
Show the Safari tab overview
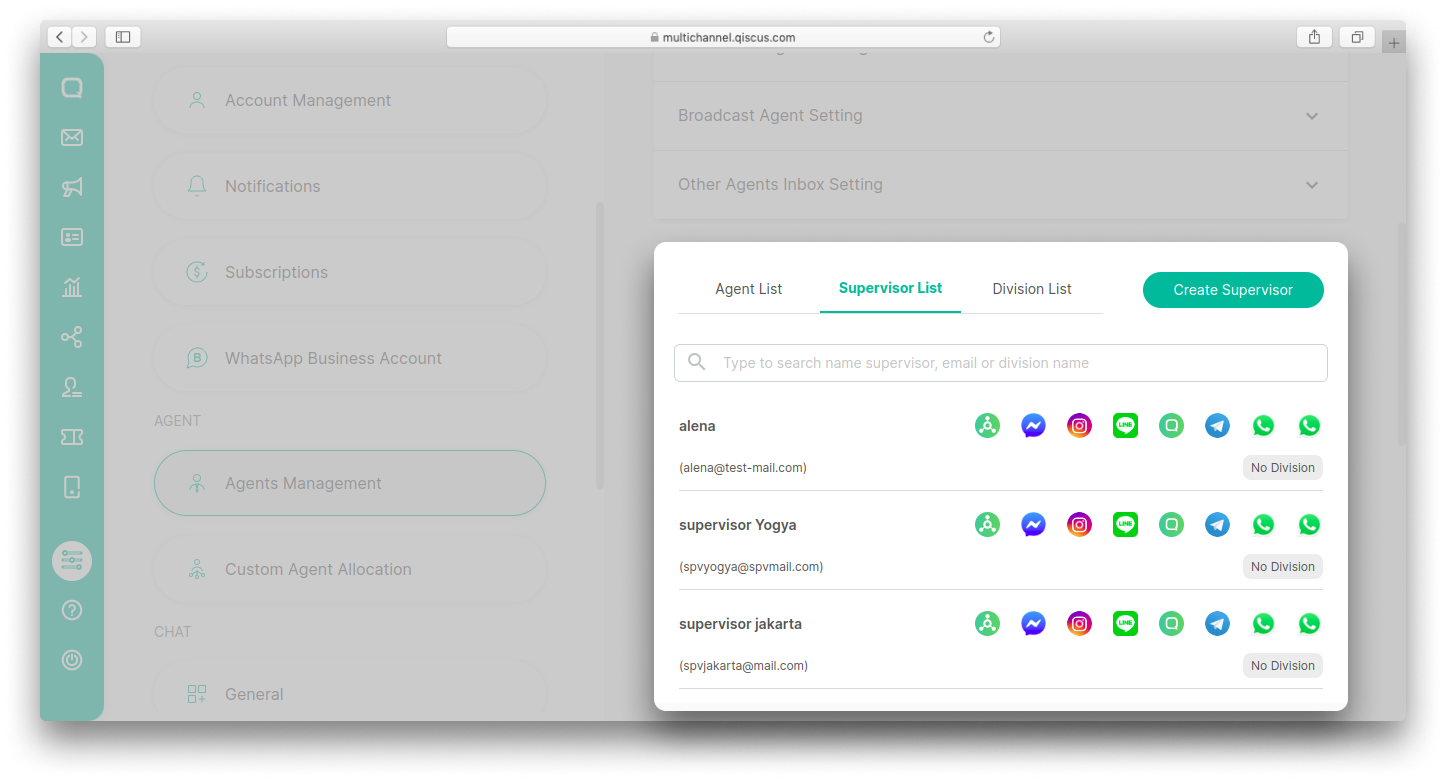click(1357, 37)
